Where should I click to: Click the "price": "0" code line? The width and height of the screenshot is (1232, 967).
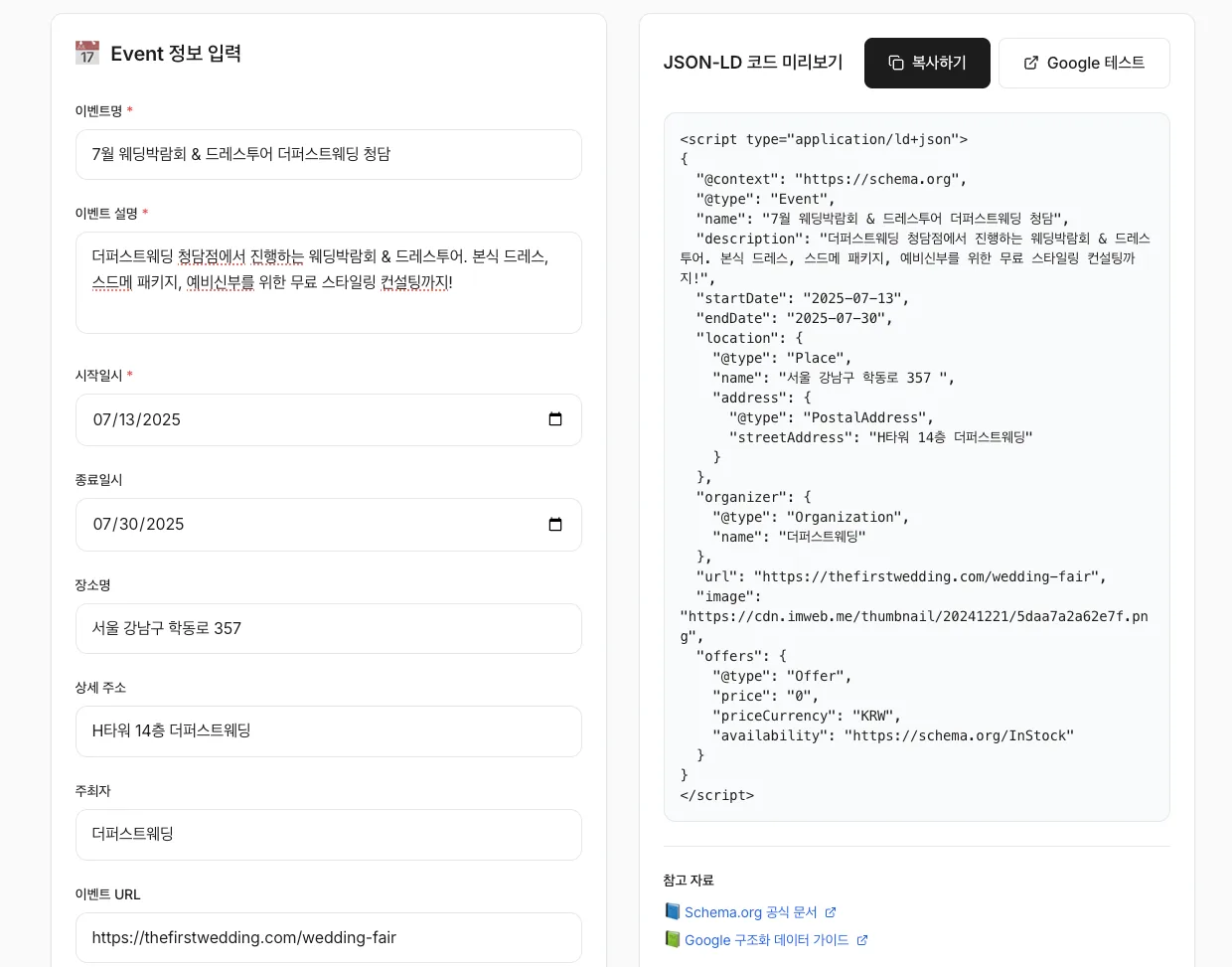[x=766, y=696]
